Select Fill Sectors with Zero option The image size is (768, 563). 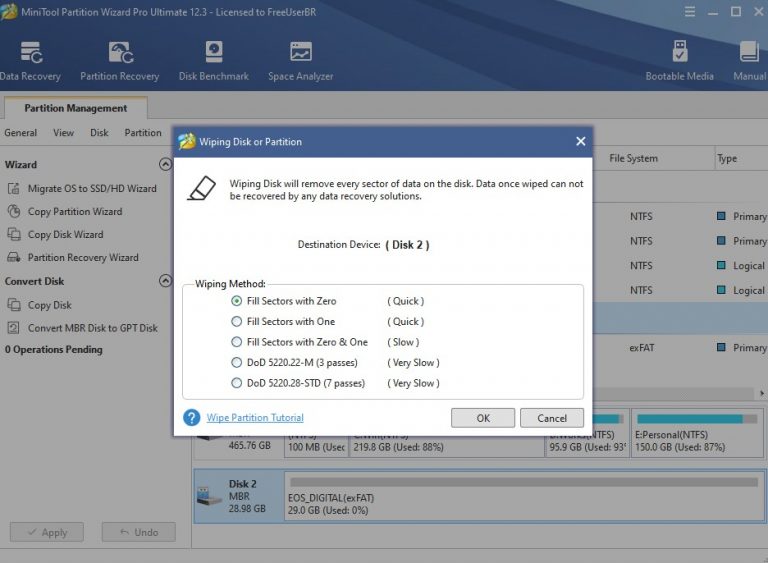[237, 301]
